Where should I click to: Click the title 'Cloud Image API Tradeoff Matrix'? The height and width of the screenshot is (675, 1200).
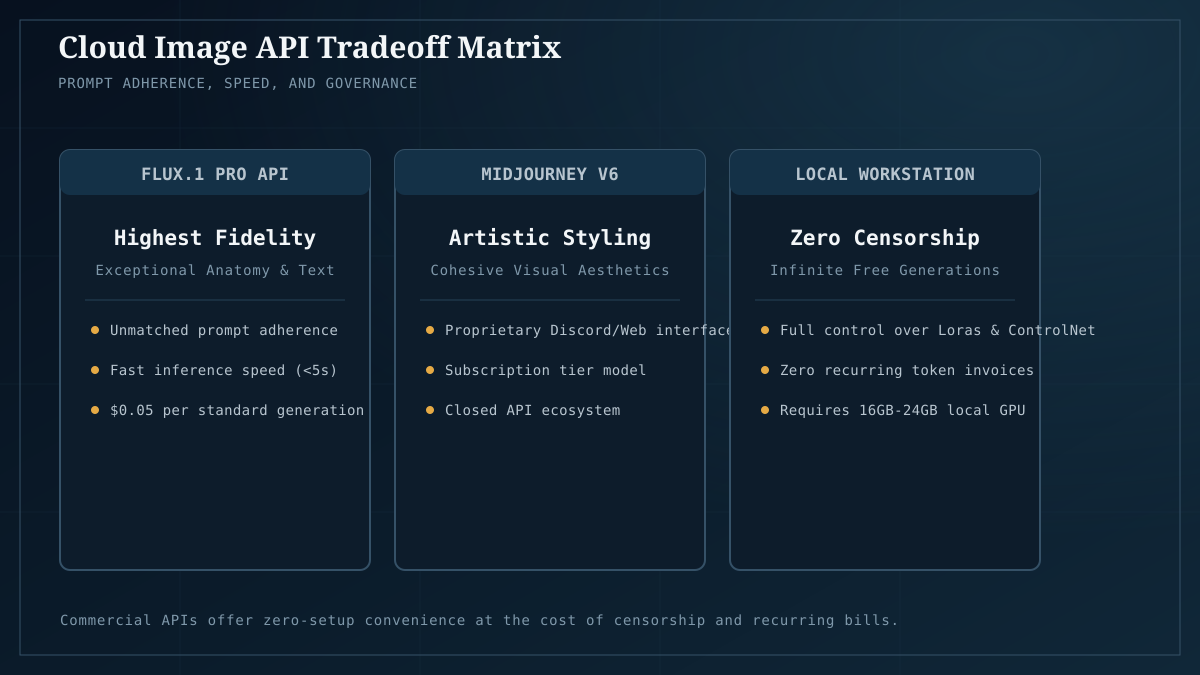(x=309, y=47)
